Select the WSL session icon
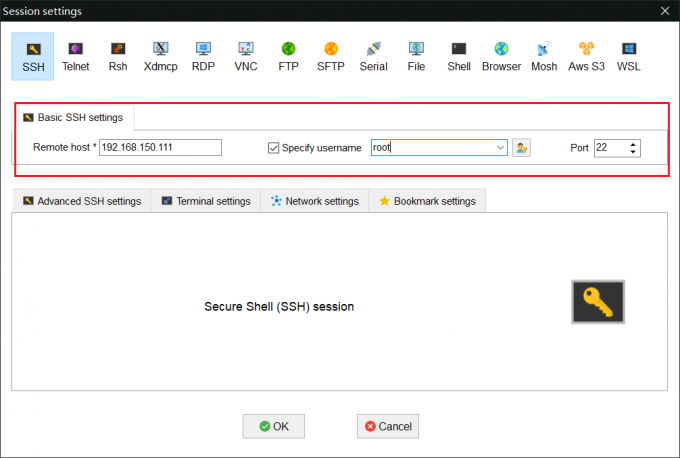Viewport: 680px width, 458px height. 628,56
